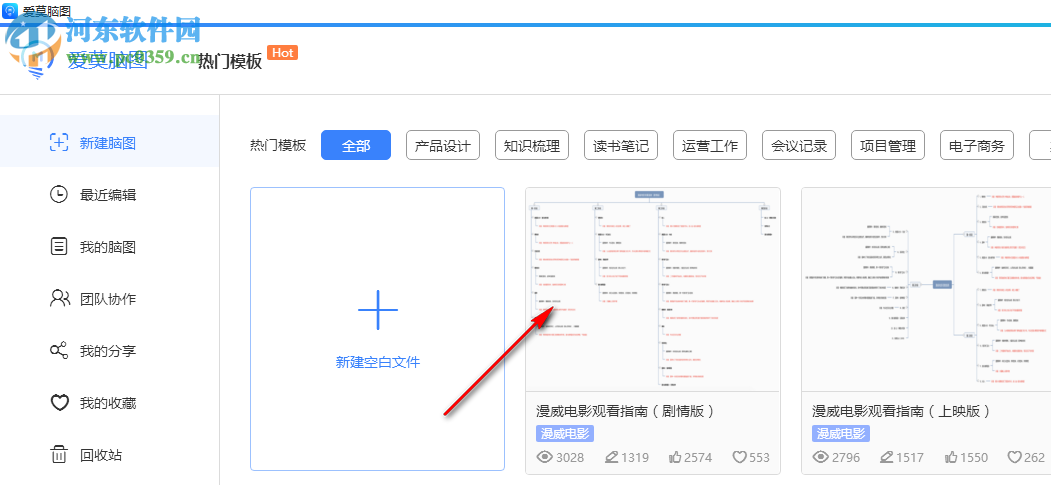Click the favorite count 553
The image size is (1051, 485).
[759, 458]
